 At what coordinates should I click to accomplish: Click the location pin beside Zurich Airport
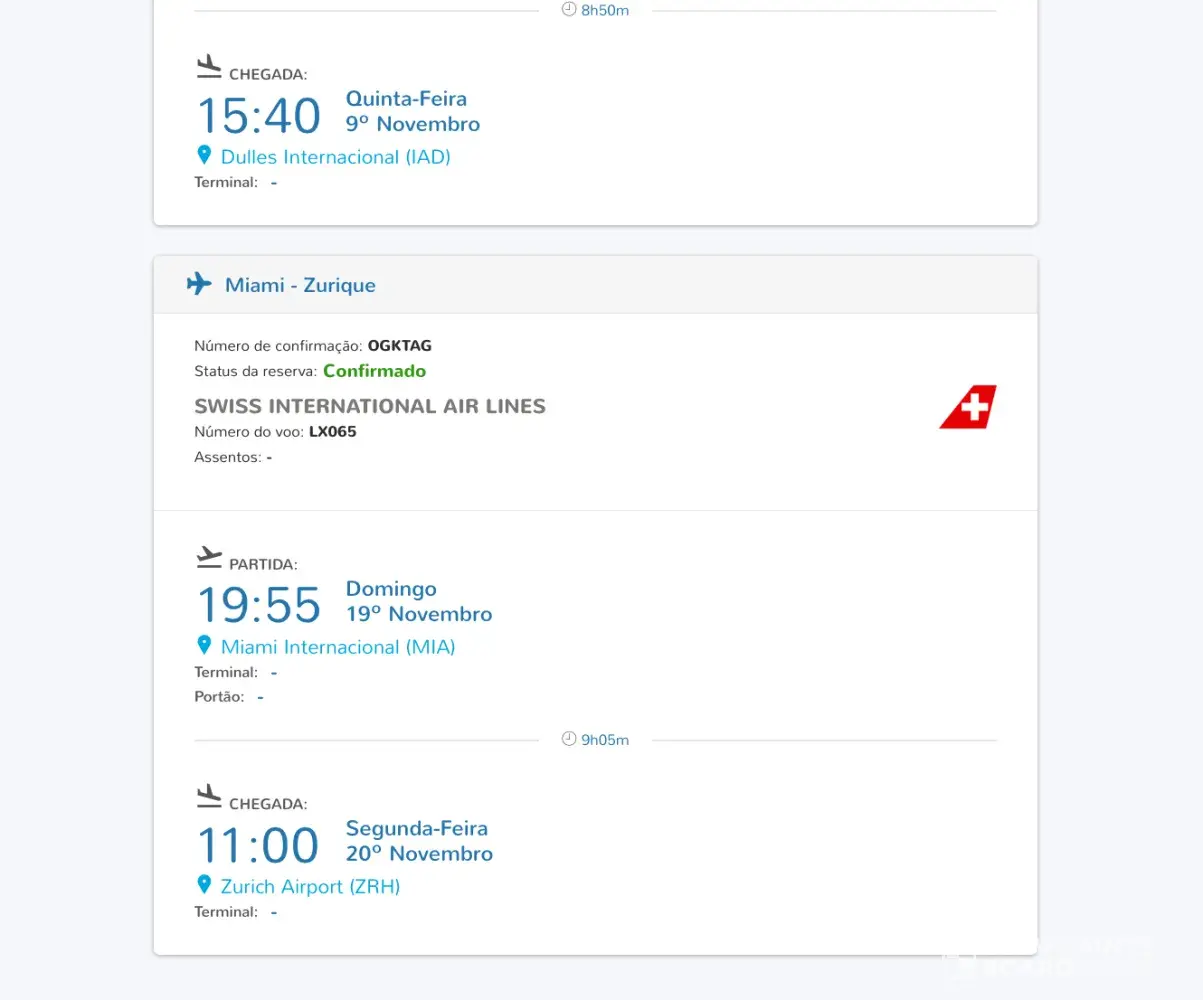204,885
